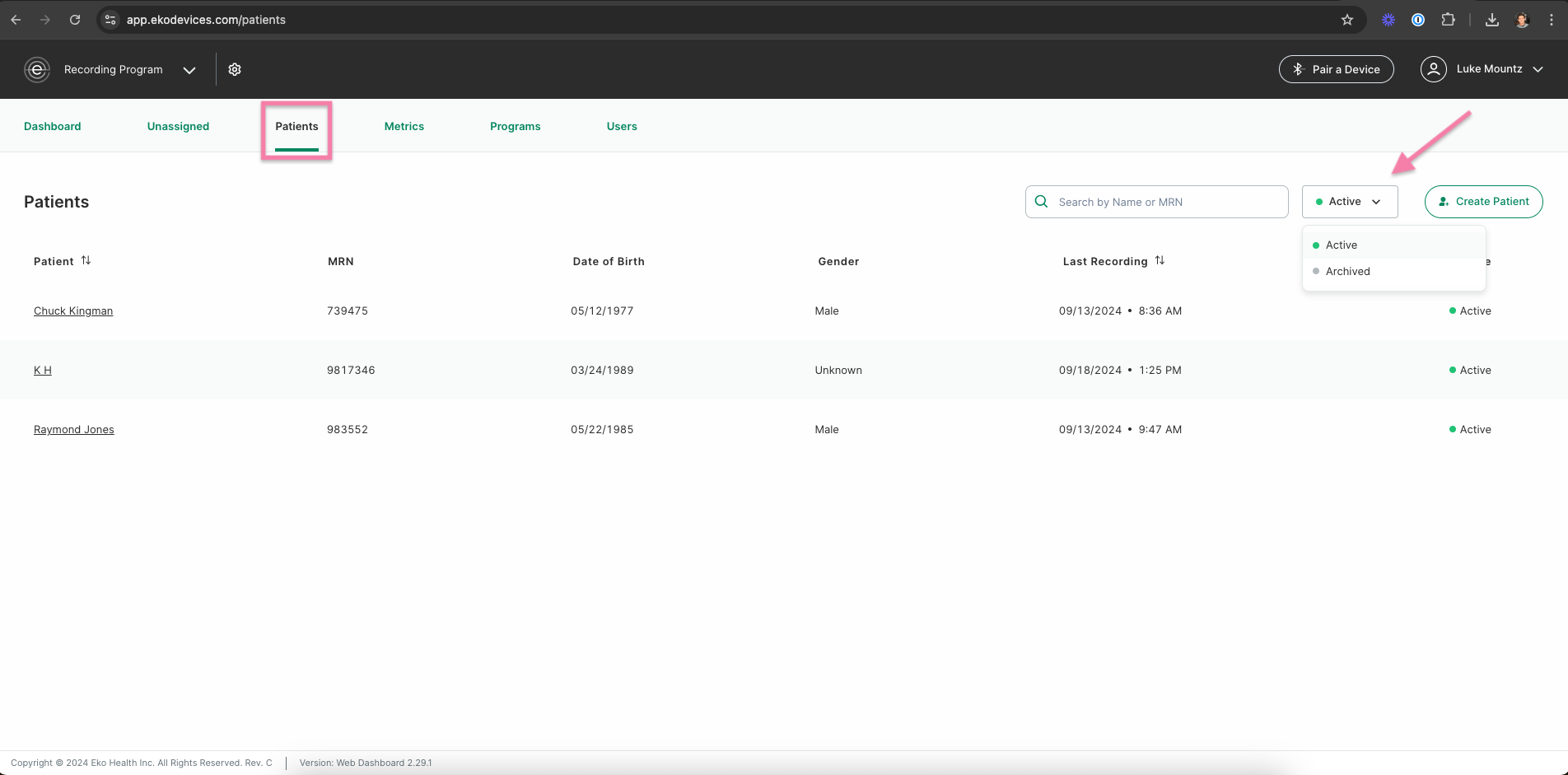This screenshot has width=1568, height=775.
Task: Expand the Recording Program chevron
Action: 189,70
